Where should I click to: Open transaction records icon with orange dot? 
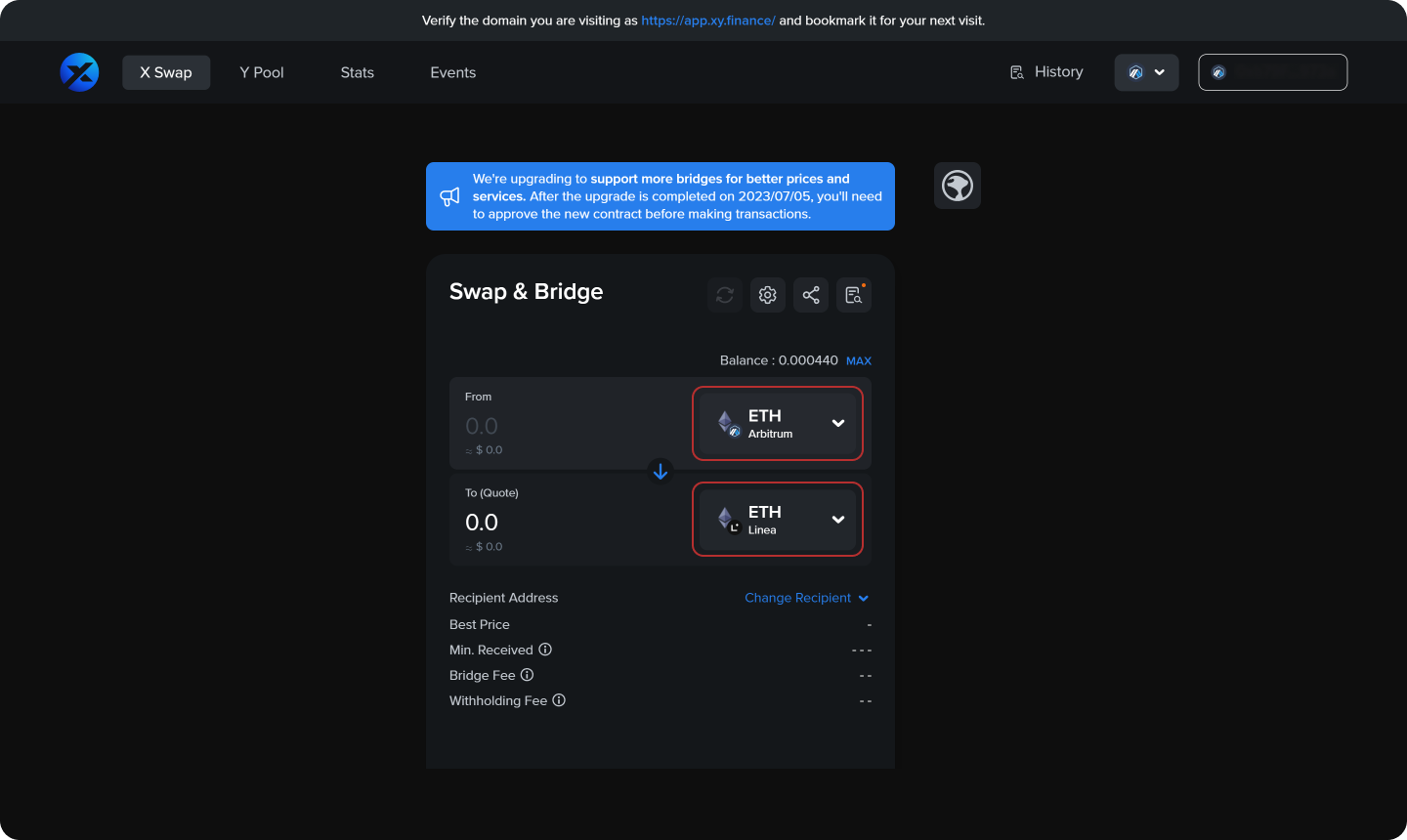854,295
